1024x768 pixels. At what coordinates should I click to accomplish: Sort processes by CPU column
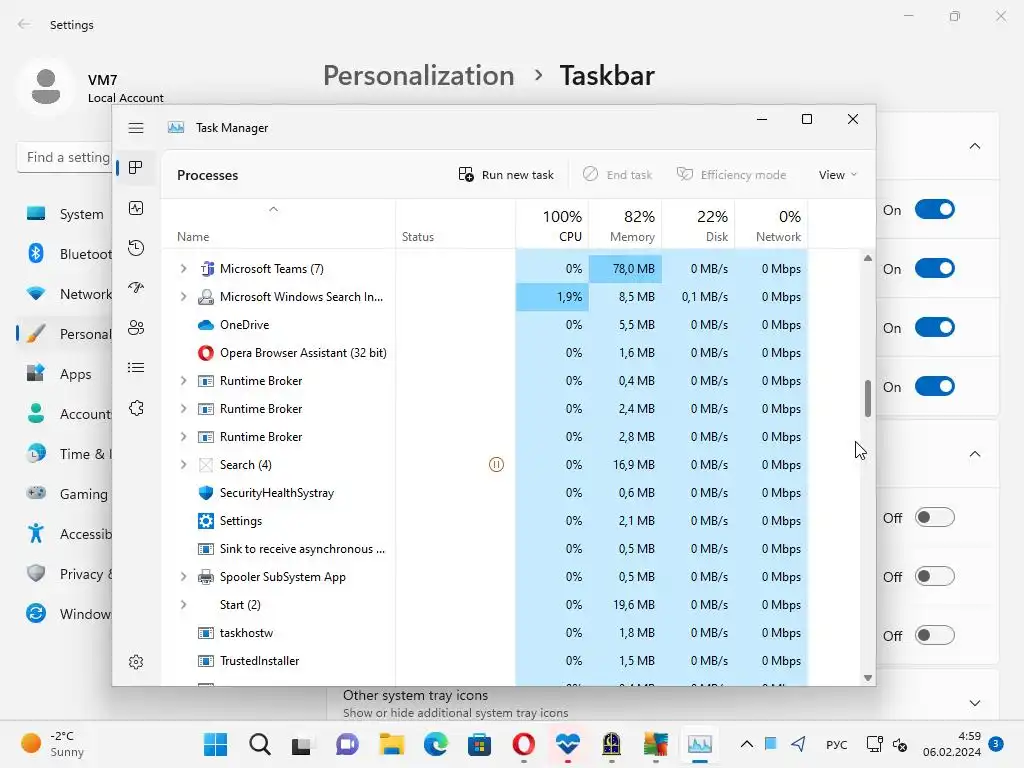pos(552,225)
